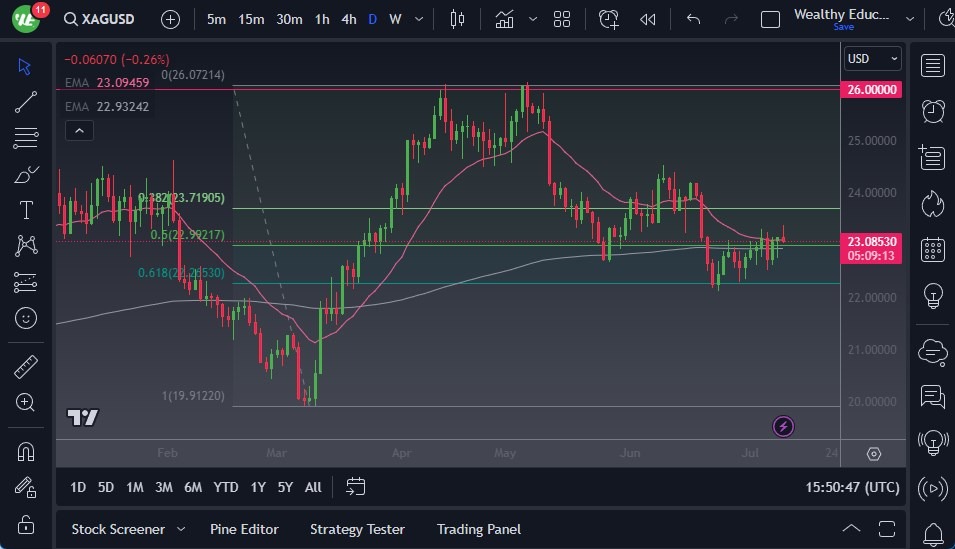This screenshot has height=549, width=955.
Task: Set chart range to 3M
Action: (163, 487)
